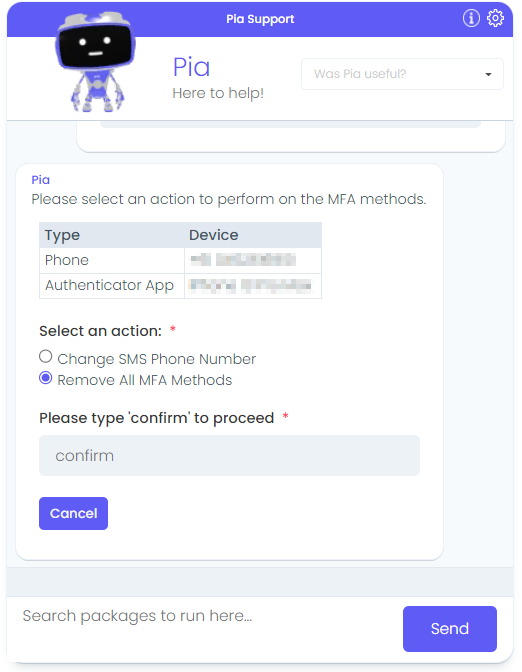Click the Device column header
Screen dimensions: 522x672
(x=213, y=235)
